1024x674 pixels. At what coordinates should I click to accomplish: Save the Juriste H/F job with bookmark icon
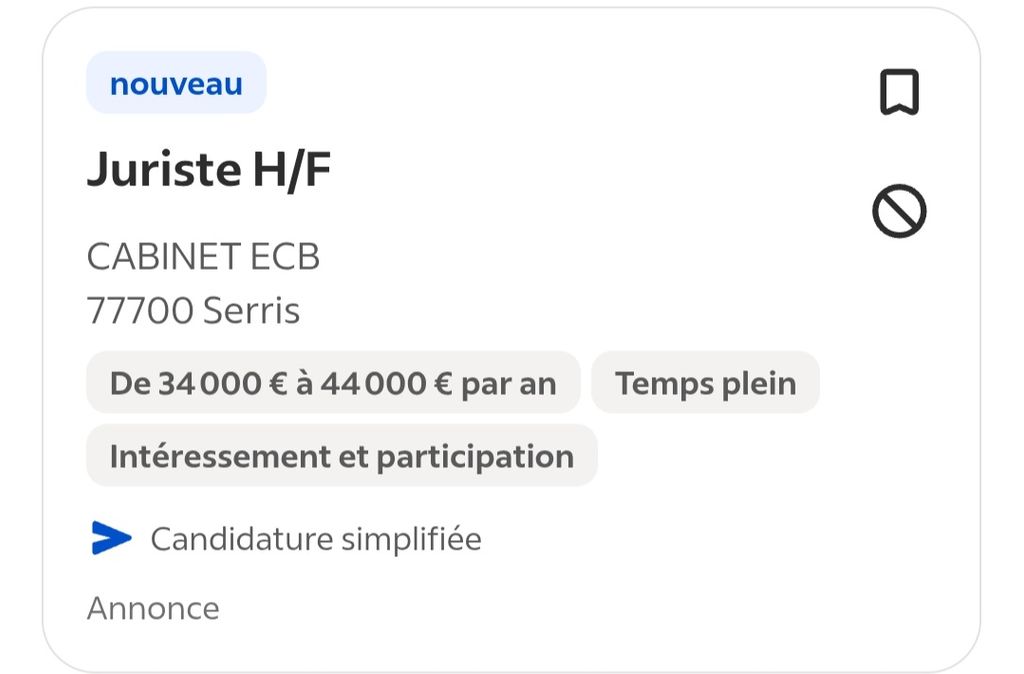point(899,93)
